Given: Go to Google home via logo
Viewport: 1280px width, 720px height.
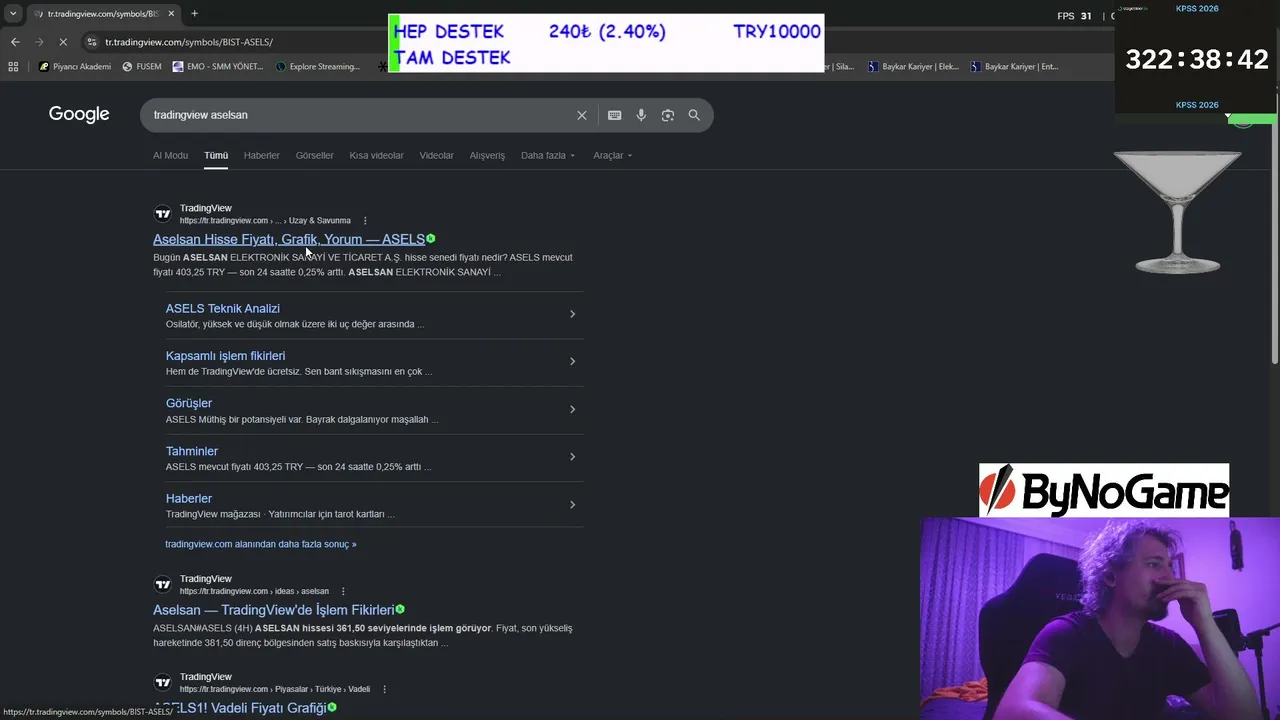Looking at the screenshot, I should [79, 114].
